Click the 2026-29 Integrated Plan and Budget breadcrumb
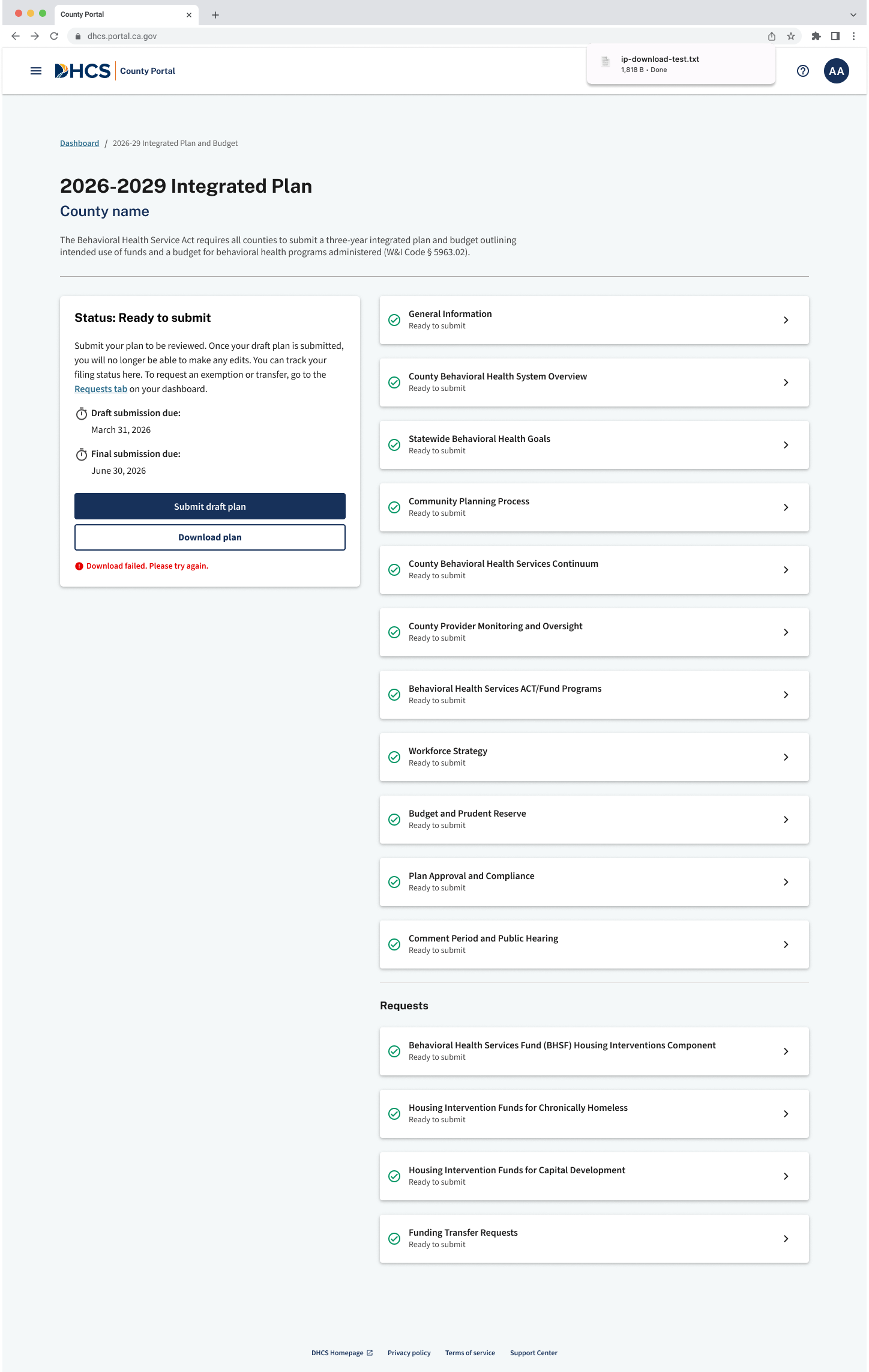The image size is (869, 1372). coord(175,144)
